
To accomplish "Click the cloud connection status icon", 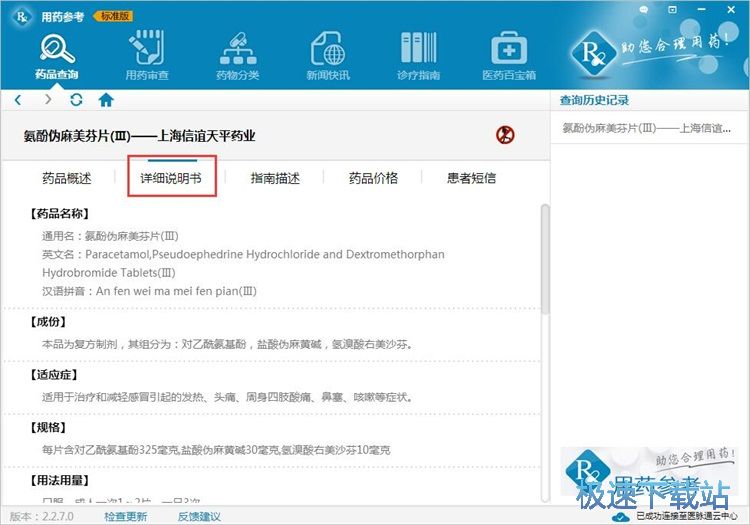I will (620, 517).
